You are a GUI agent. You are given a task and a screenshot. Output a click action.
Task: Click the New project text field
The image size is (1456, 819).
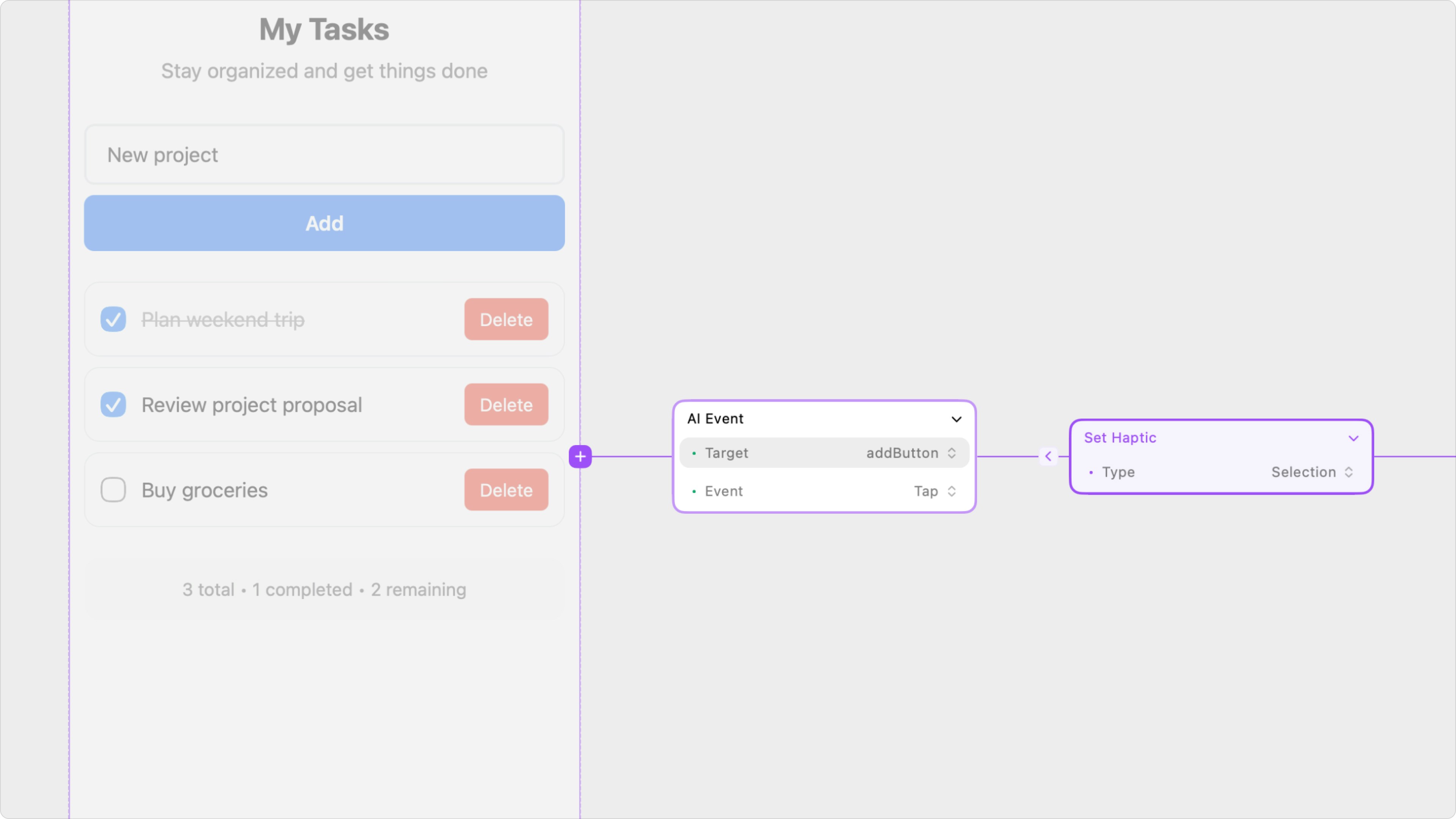325,155
